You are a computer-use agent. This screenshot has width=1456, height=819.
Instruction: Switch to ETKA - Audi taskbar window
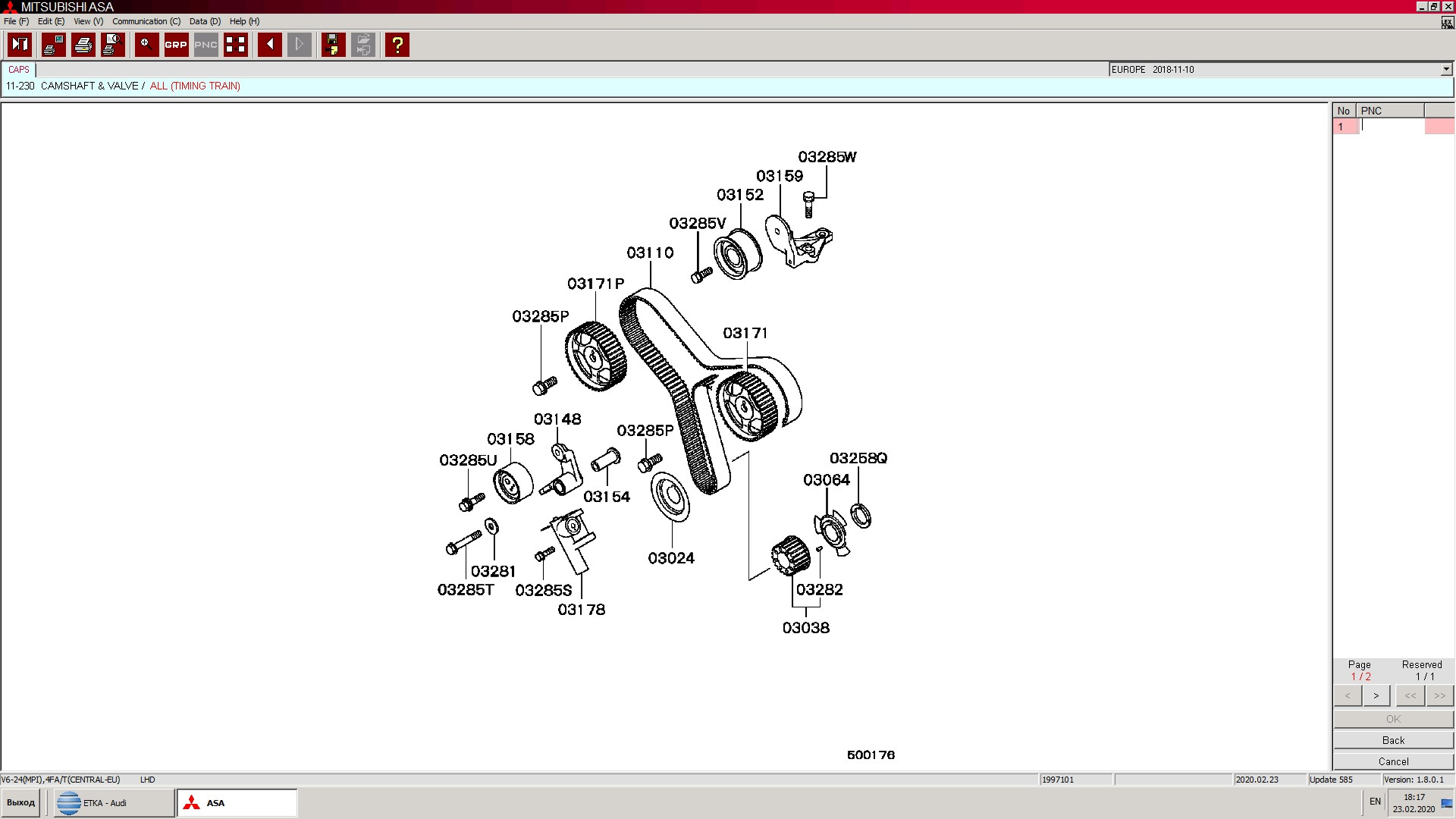(x=114, y=802)
